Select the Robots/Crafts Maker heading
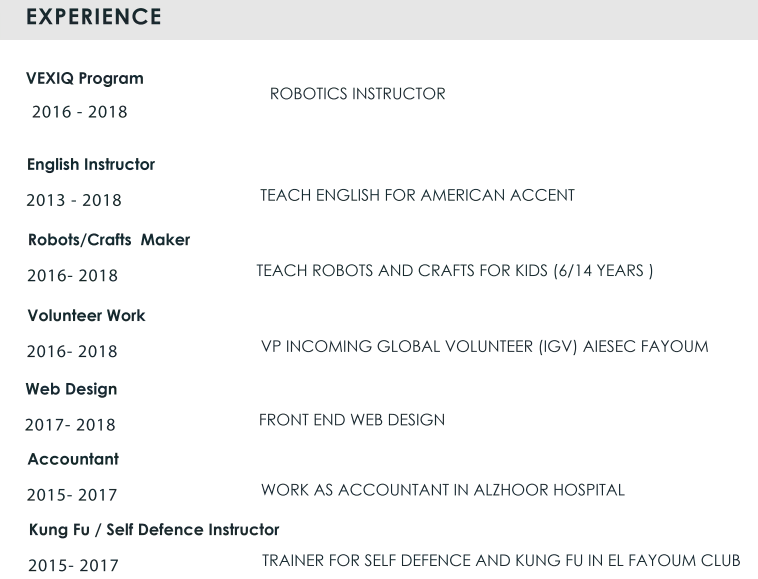758x579 pixels. tap(109, 240)
